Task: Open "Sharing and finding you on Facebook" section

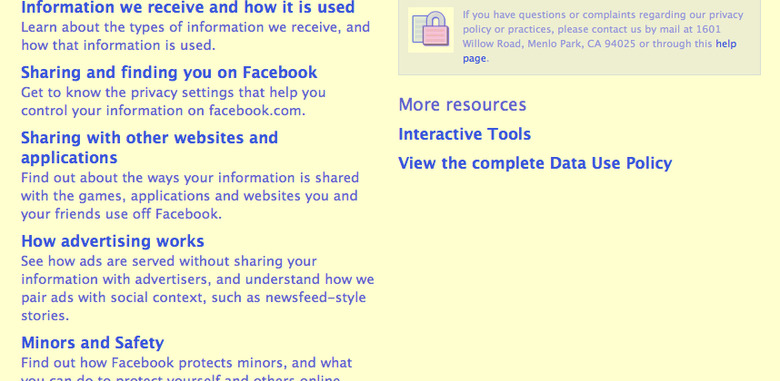Action: click(x=169, y=73)
